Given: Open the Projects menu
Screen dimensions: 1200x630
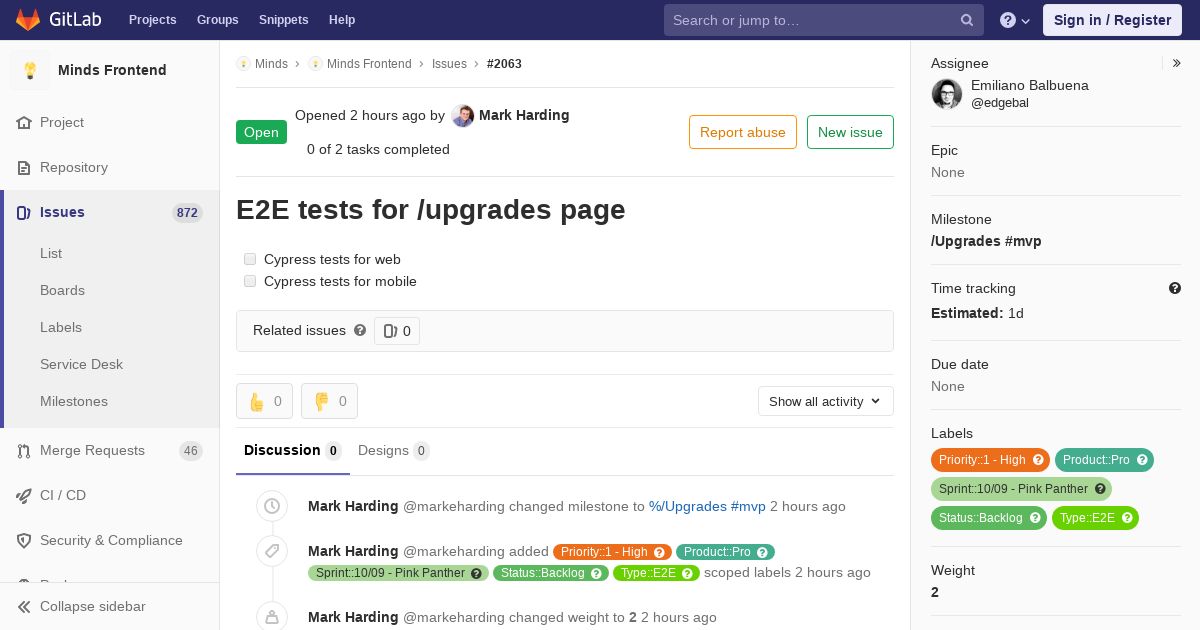Looking at the screenshot, I should (x=152, y=20).
